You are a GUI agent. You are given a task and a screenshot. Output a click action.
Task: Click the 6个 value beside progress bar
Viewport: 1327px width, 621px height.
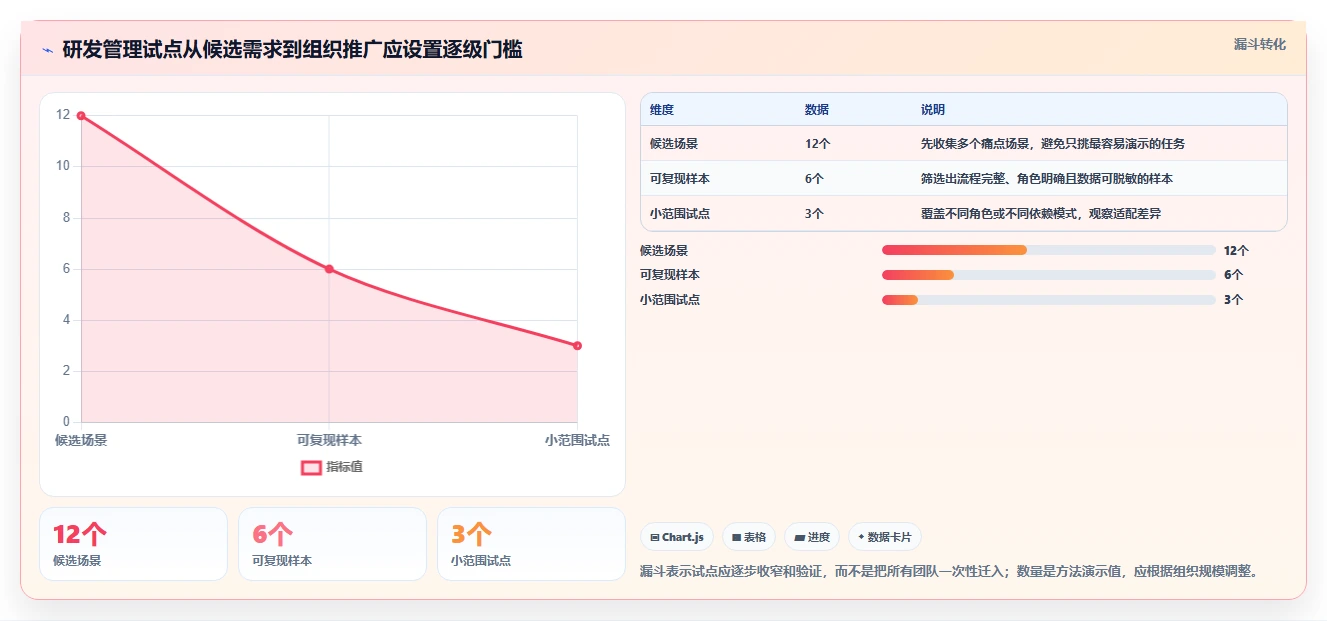(x=1233, y=275)
